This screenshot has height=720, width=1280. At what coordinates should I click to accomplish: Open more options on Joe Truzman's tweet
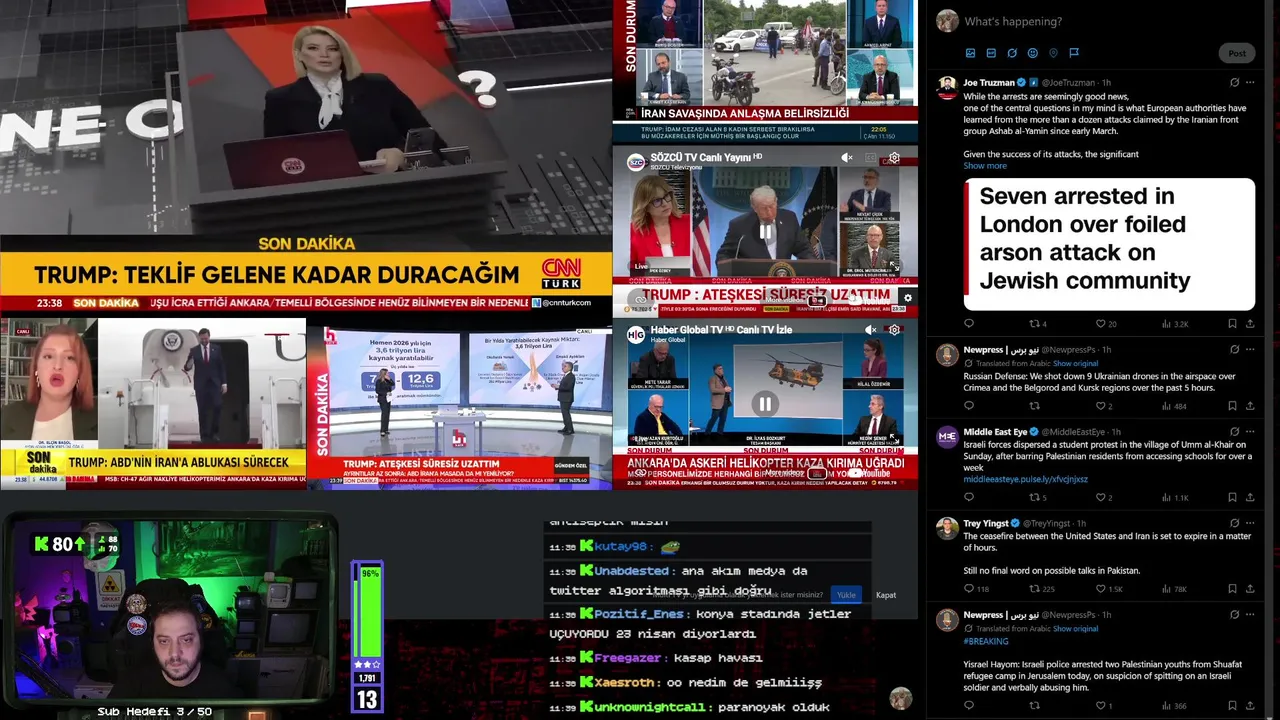pos(1250,83)
